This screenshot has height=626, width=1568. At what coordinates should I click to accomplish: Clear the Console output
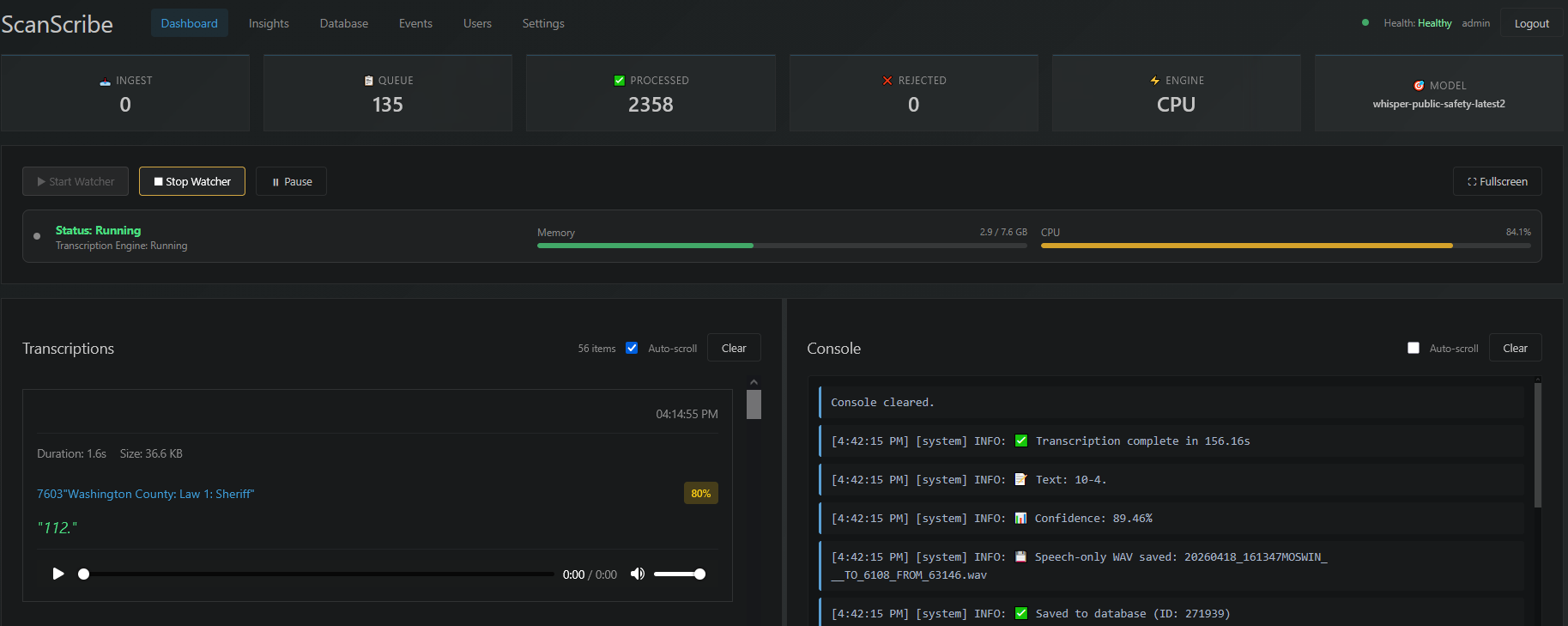[x=1515, y=348]
